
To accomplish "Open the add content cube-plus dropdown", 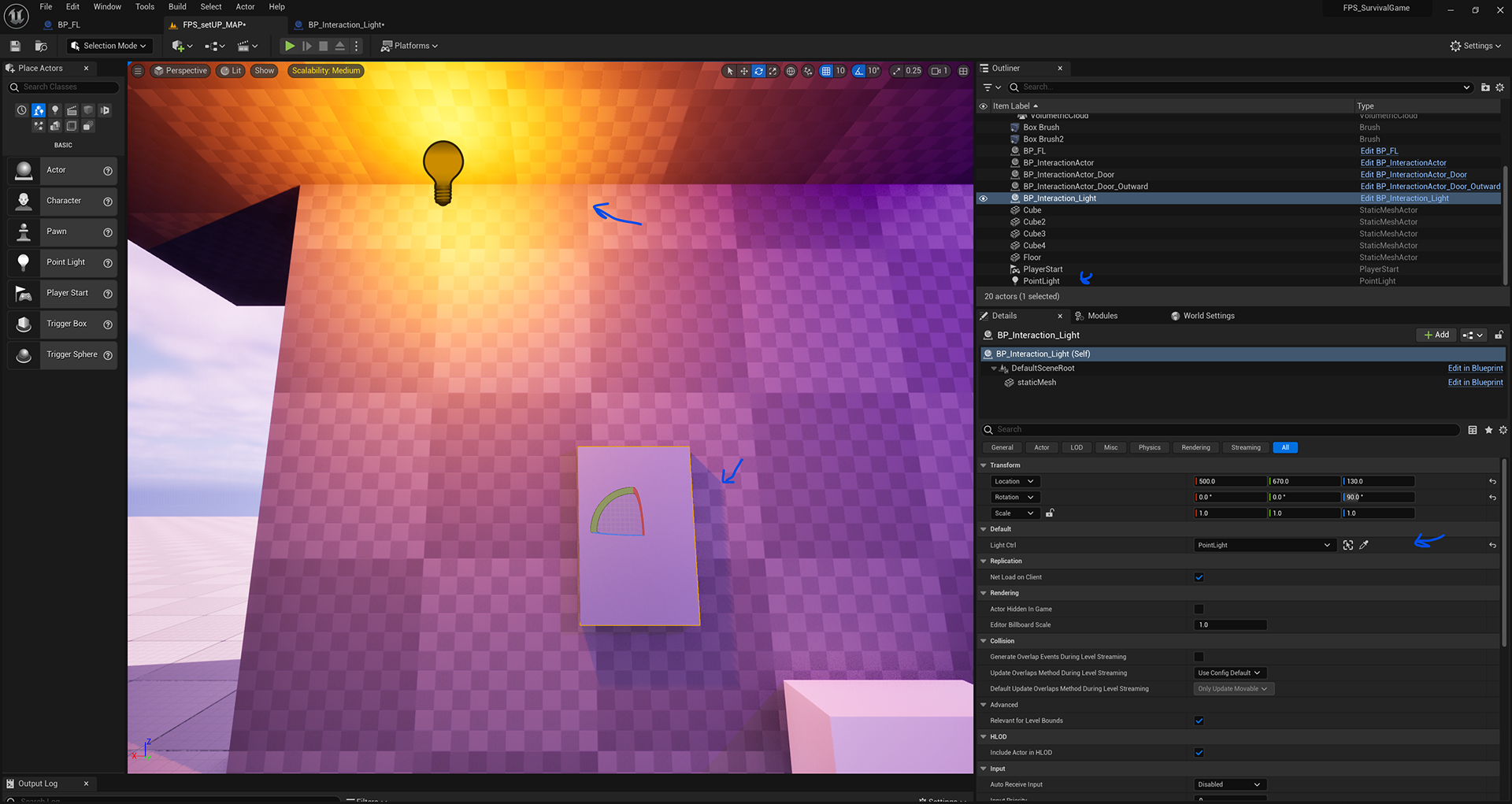I will point(182,46).
